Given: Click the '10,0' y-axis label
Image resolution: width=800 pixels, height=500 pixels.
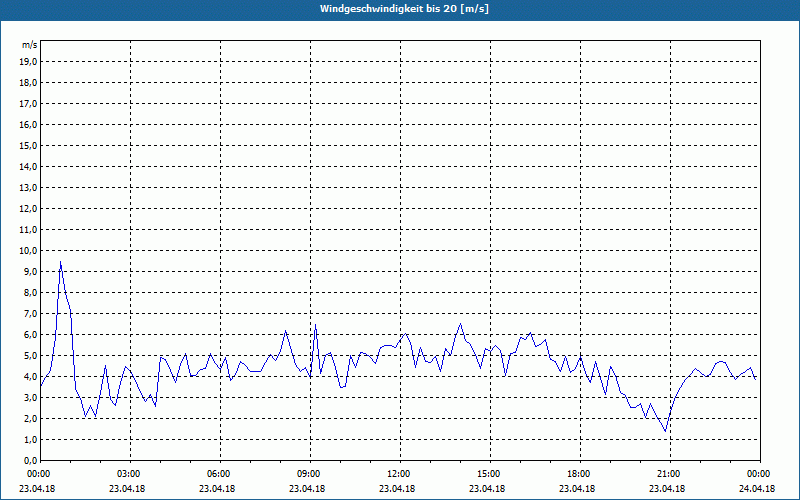Looking at the screenshot, I should [x=30, y=251].
